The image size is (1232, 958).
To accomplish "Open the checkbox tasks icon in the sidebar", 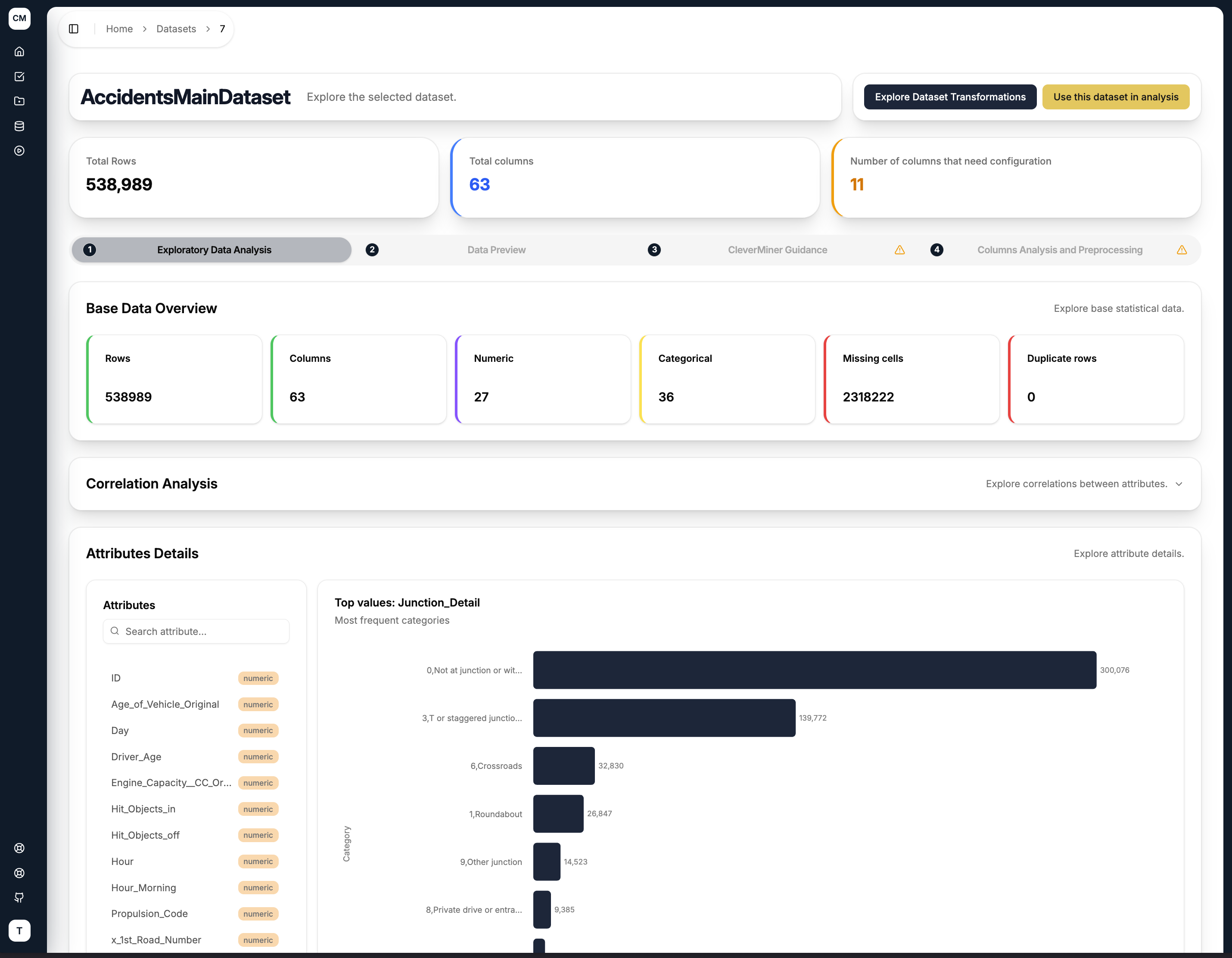I will (19, 76).
